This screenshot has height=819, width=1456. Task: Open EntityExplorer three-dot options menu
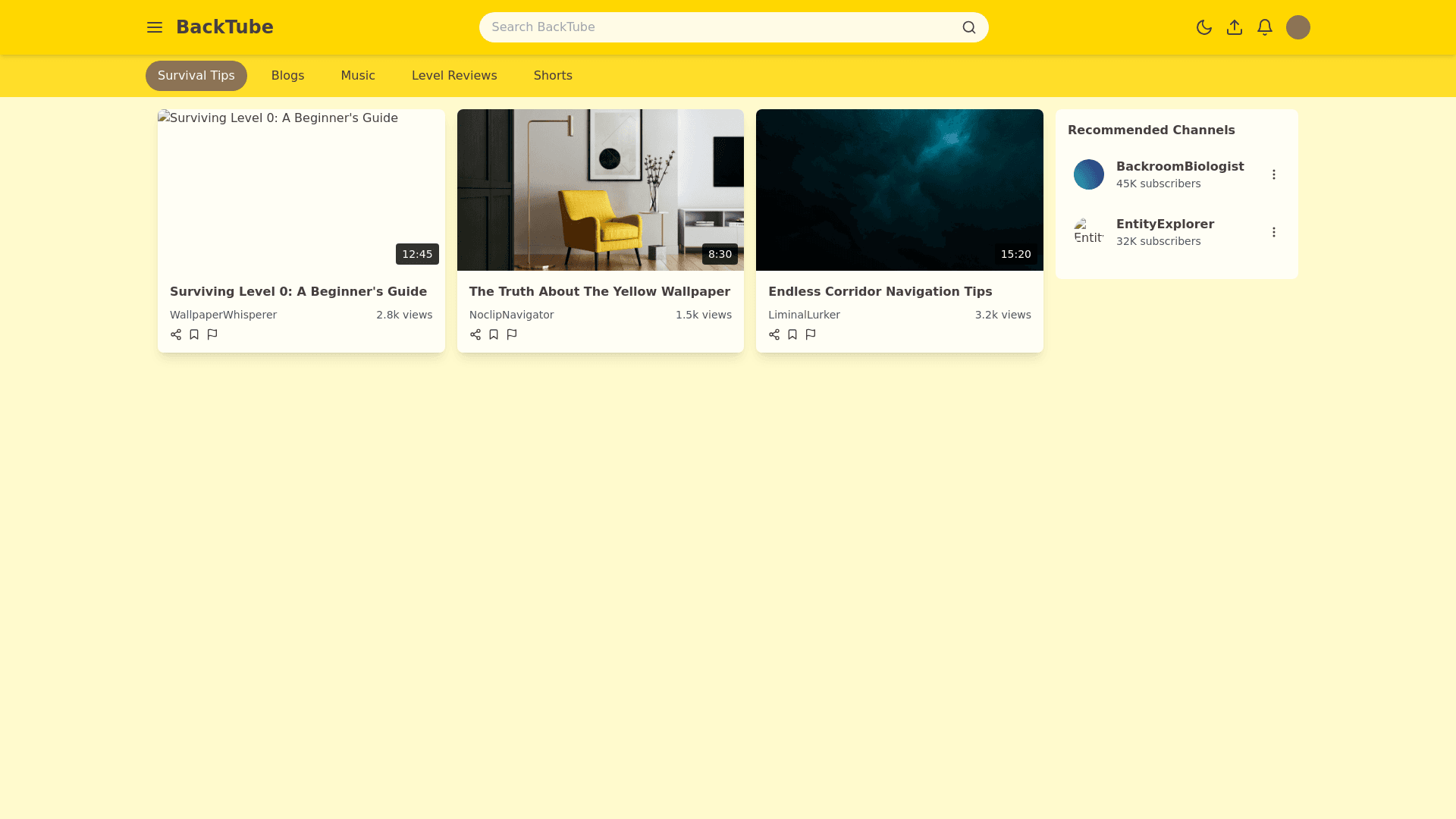[x=1274, y=232]
